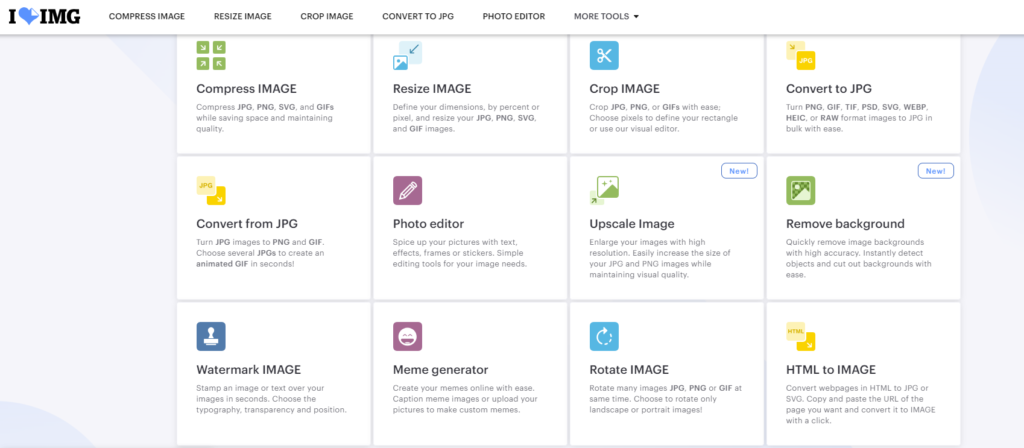The height and width of the screenshot is (448, 1024).
Task: Select the stamp Watermark IMAGE icon
Action: 211,336
